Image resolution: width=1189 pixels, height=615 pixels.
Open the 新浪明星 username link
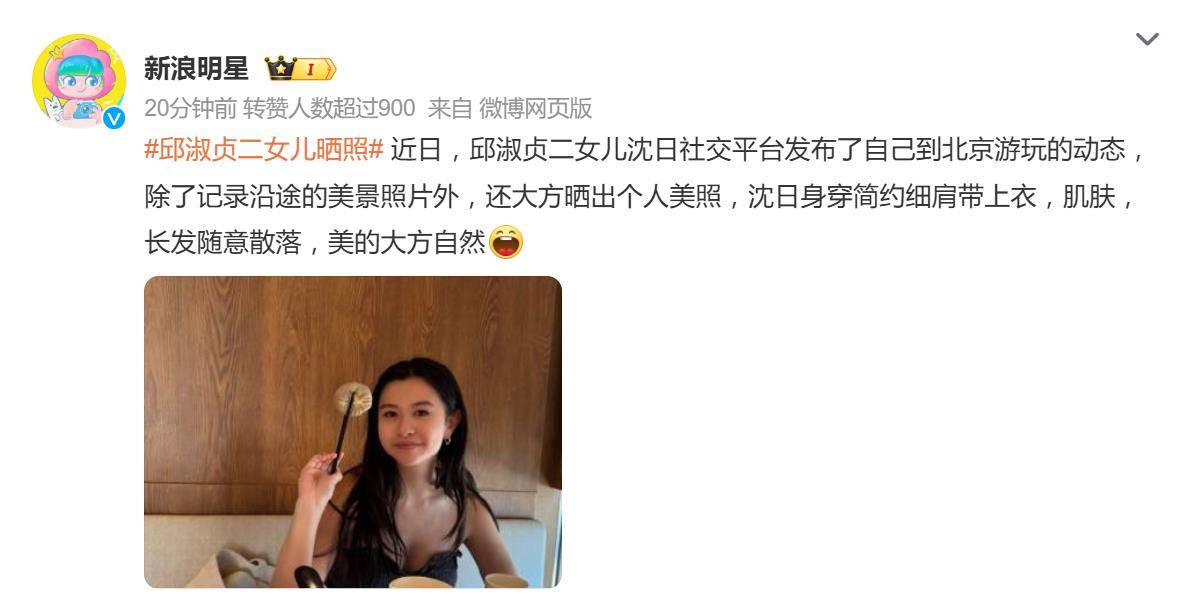[x=196, y=69]
